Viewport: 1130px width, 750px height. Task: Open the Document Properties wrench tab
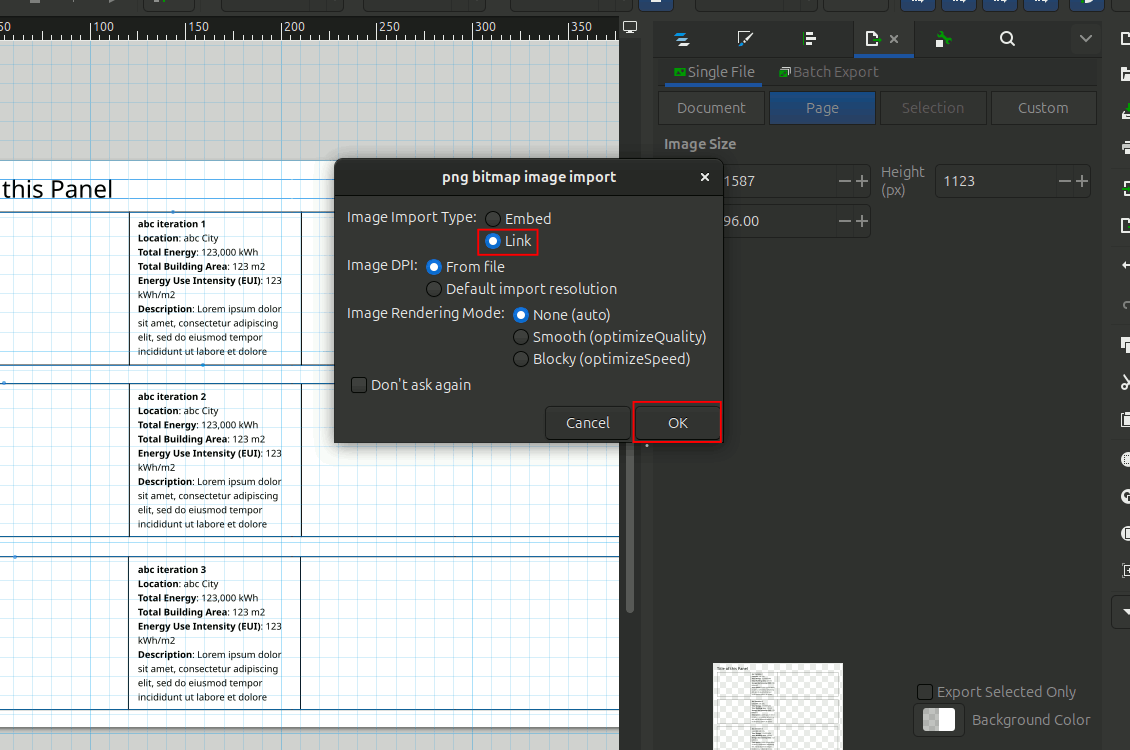coord(942,39)
